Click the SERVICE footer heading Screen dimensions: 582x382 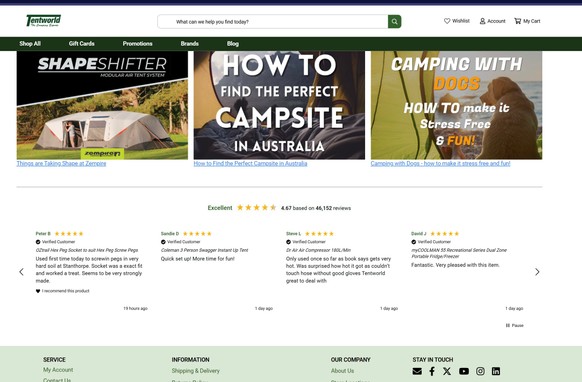54,360
